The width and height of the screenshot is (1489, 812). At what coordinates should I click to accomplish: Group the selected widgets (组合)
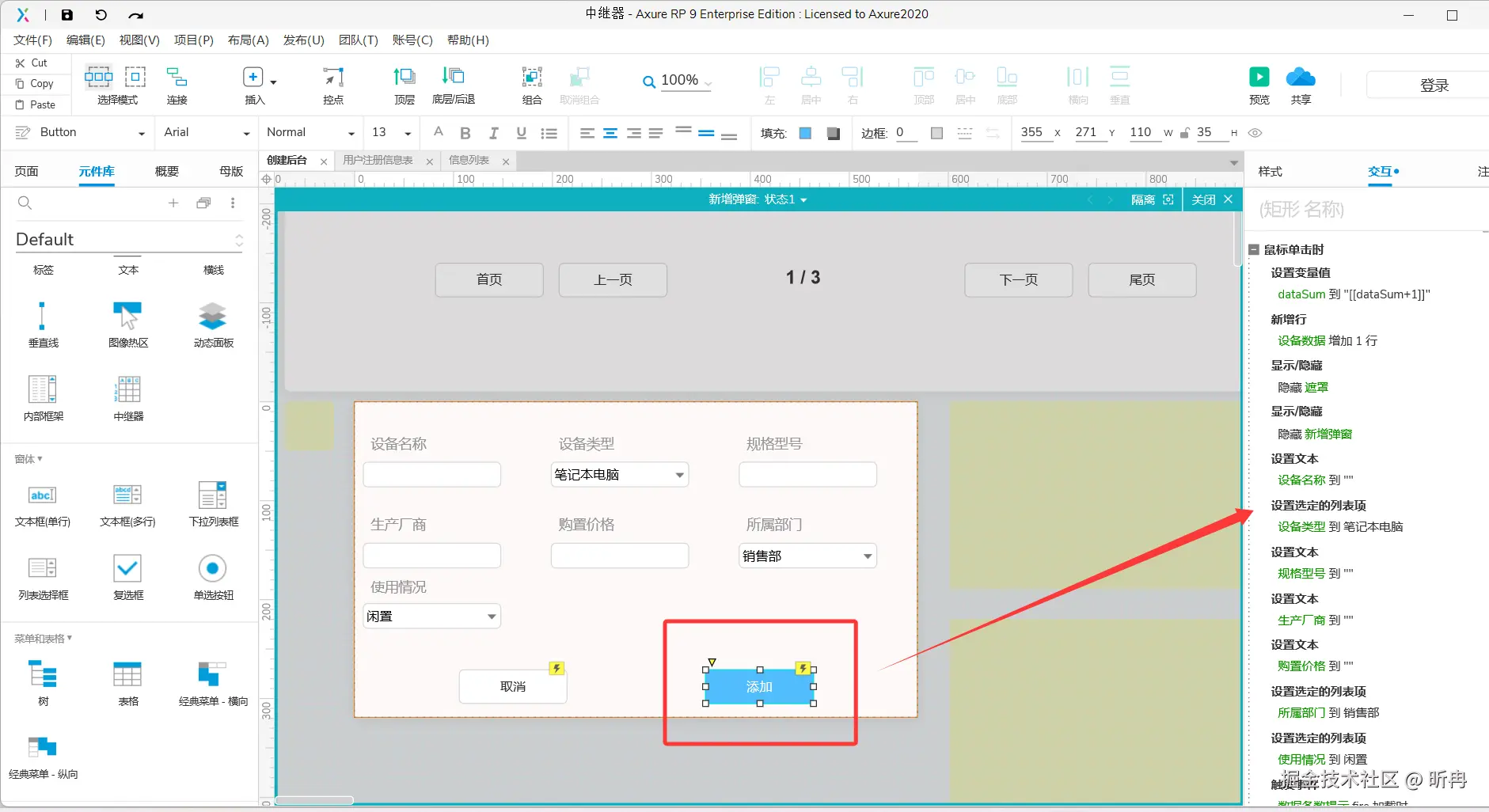pyautogui.click(x=532, y=85)
